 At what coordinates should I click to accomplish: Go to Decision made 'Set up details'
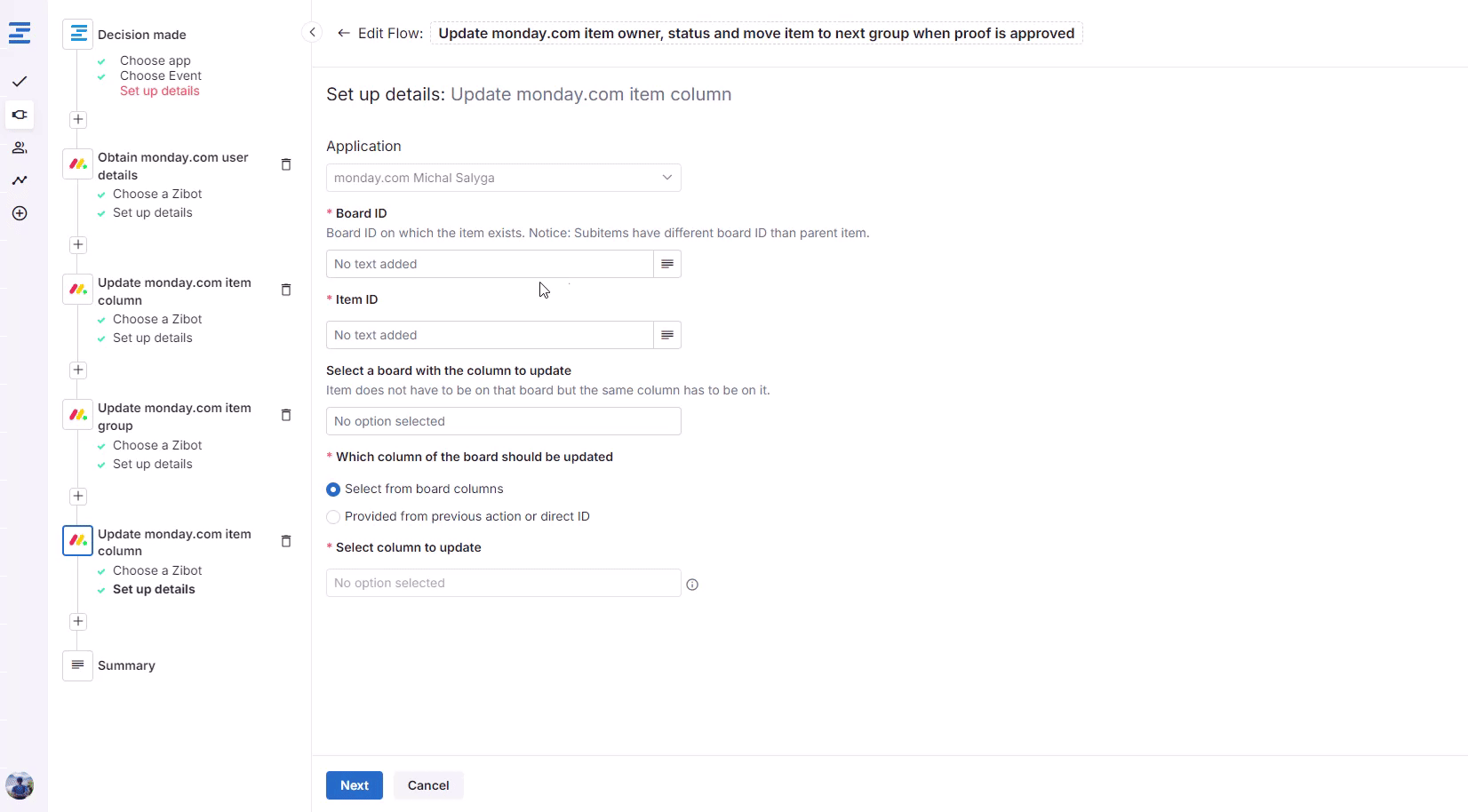[159, 91]
